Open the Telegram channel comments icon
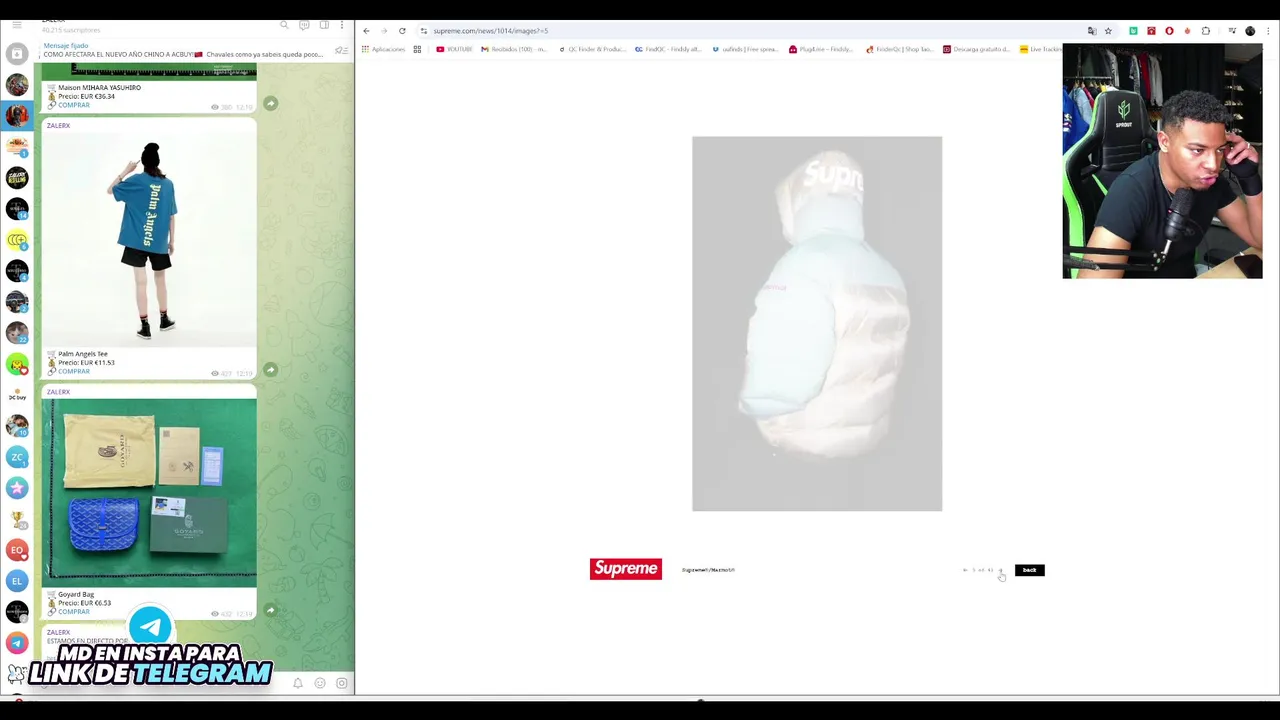This screenshot has width=1280, height=720. tap(304, 25)
